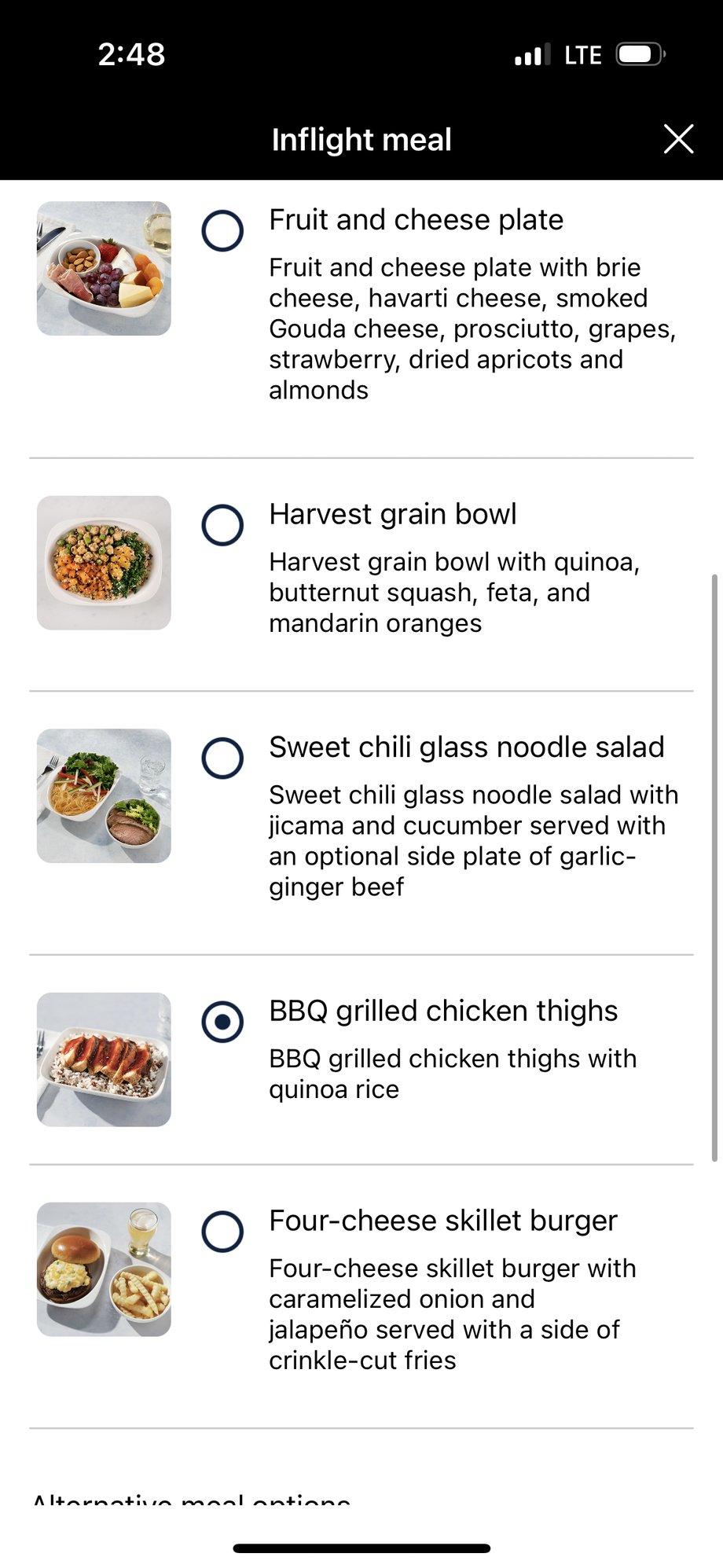Screen dimensions: 723x1568
Task: Tap the fruit and cheese plate photo
Action: click(104, 269)
